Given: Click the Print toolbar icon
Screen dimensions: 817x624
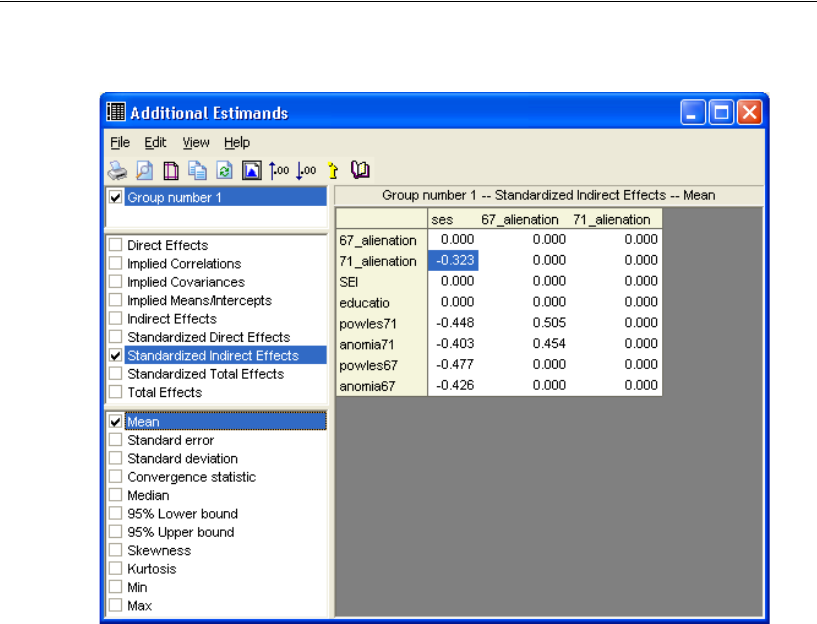Looking at the screenshot, I should click(x=117, y=170).
